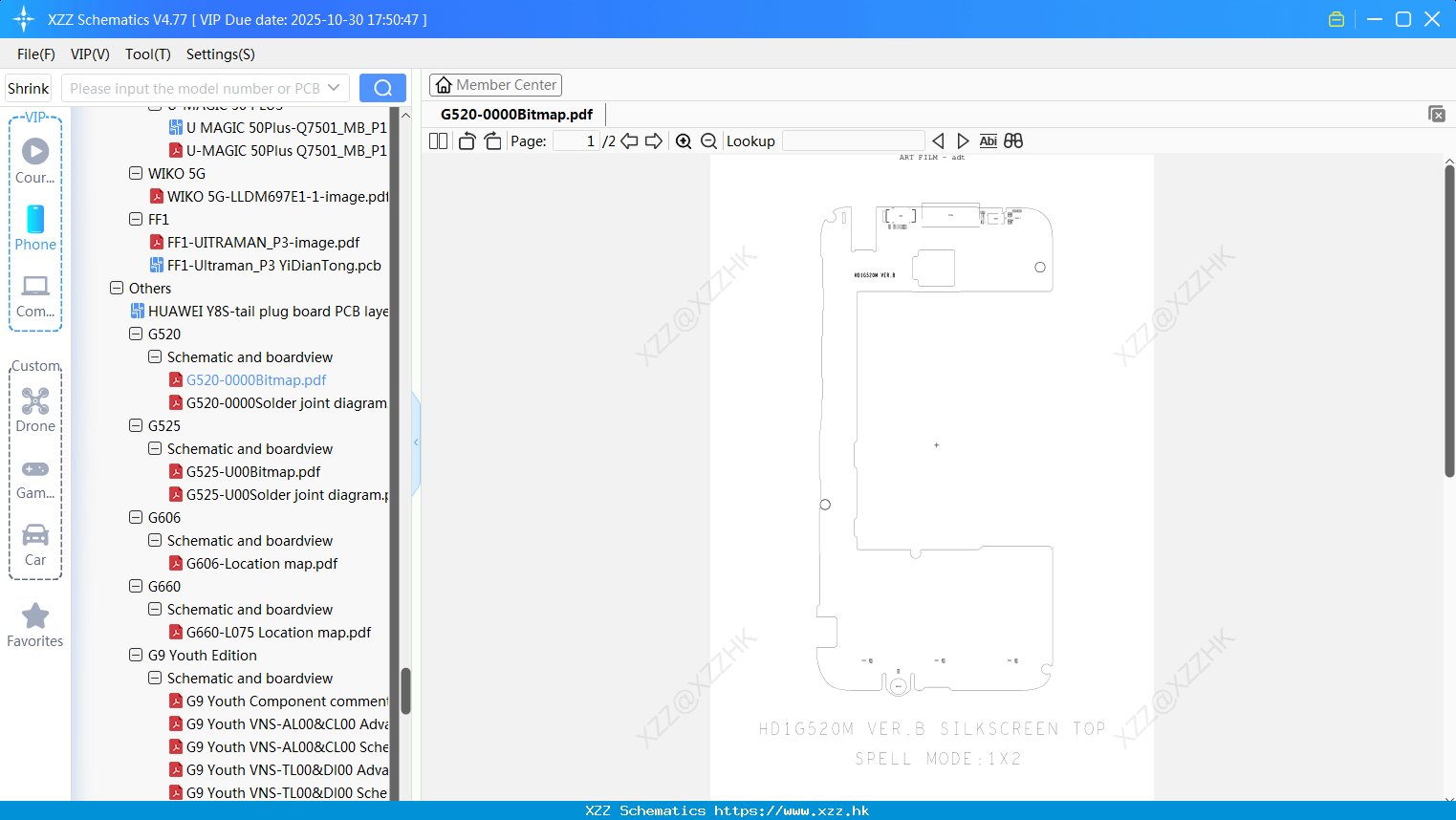Zoom in on the PDF
1456x820 pixels.
coord(684,140)
